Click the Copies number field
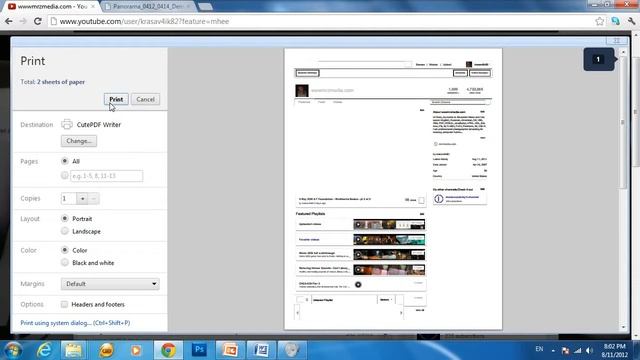640x360 pixels. point(69,198)
